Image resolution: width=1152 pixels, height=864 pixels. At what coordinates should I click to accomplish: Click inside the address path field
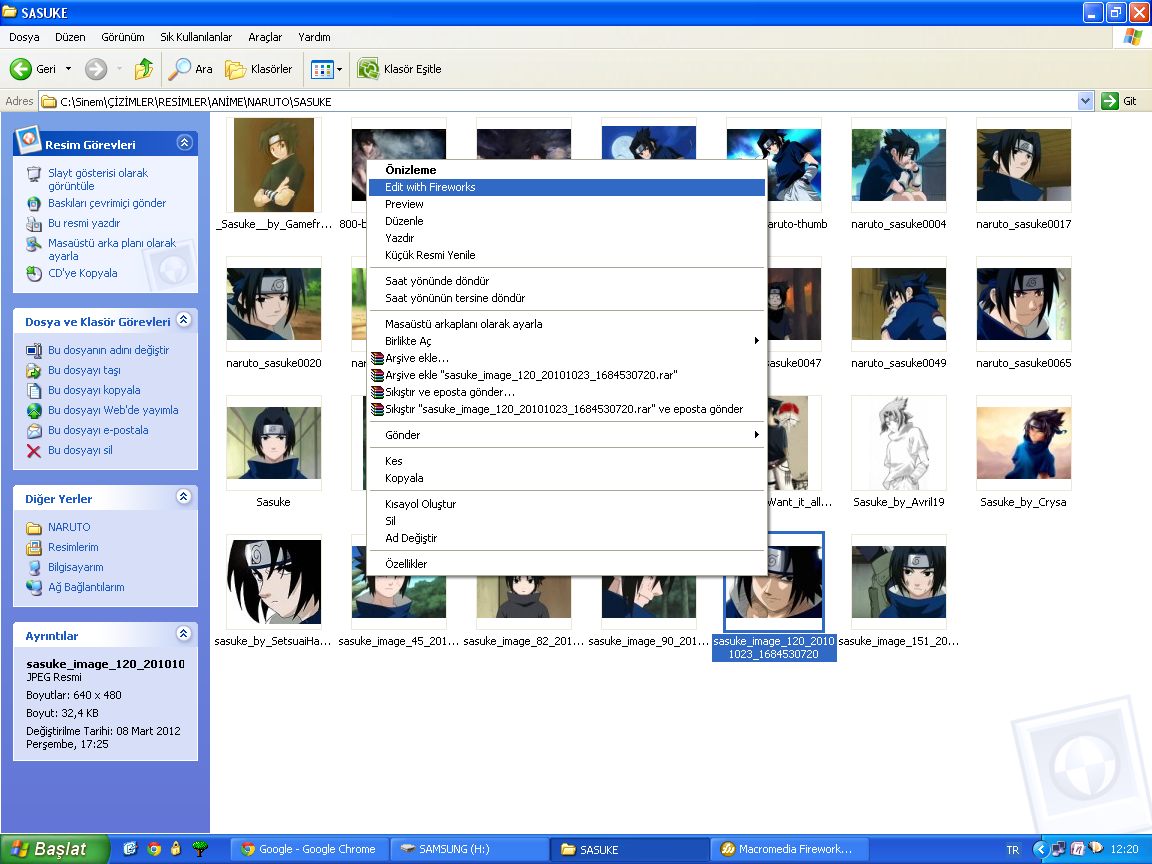coord(558,101)
